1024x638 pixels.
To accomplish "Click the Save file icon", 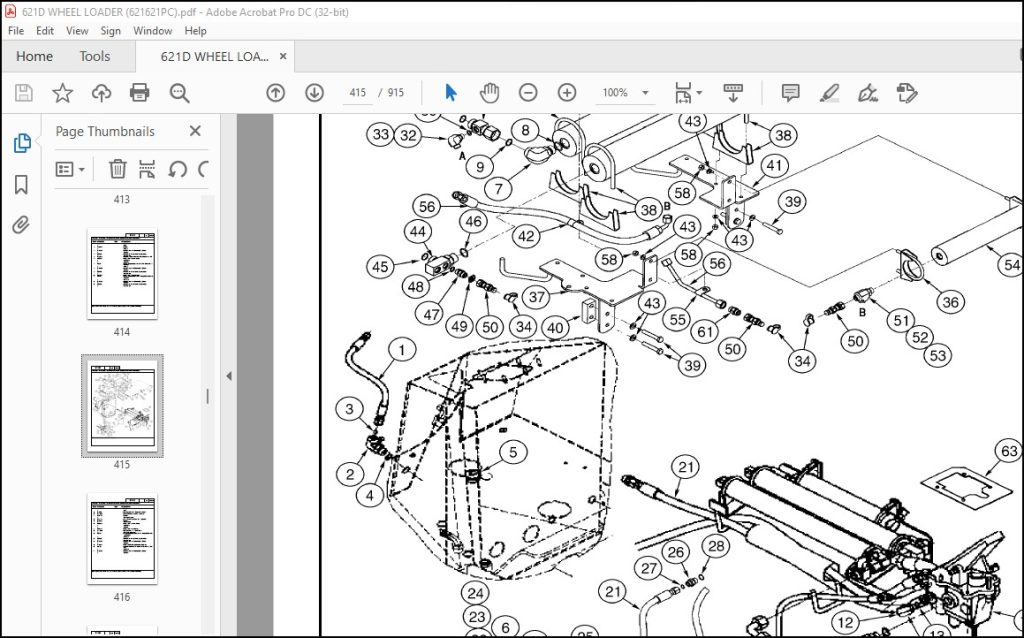I will (x=24, y=93).
